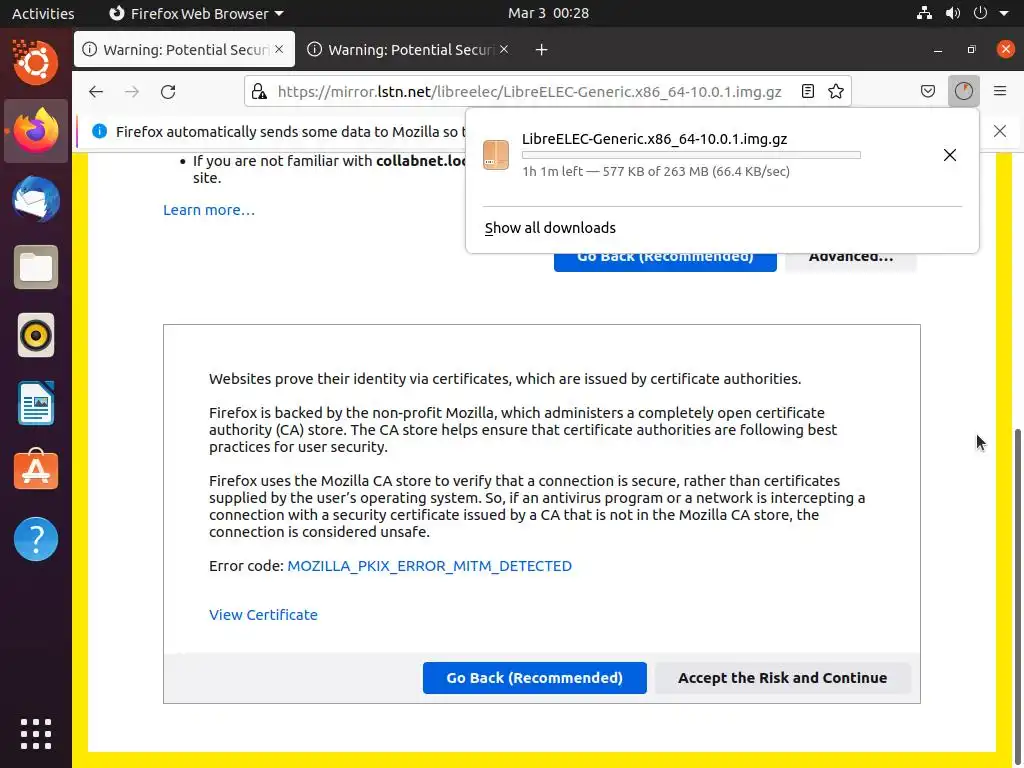Open the Firefox Web Browser app menu
1024x768 pixels.
[196, 13]
